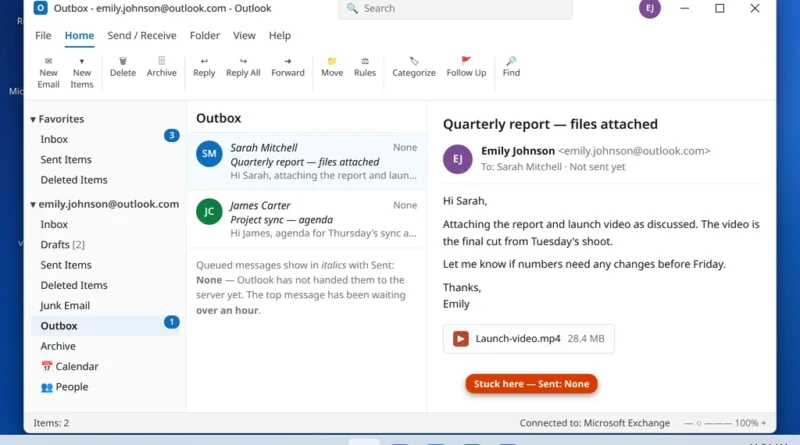The image size is (800, 445).
Task: Click the Items: 2 status text
Action: [51, 423]
